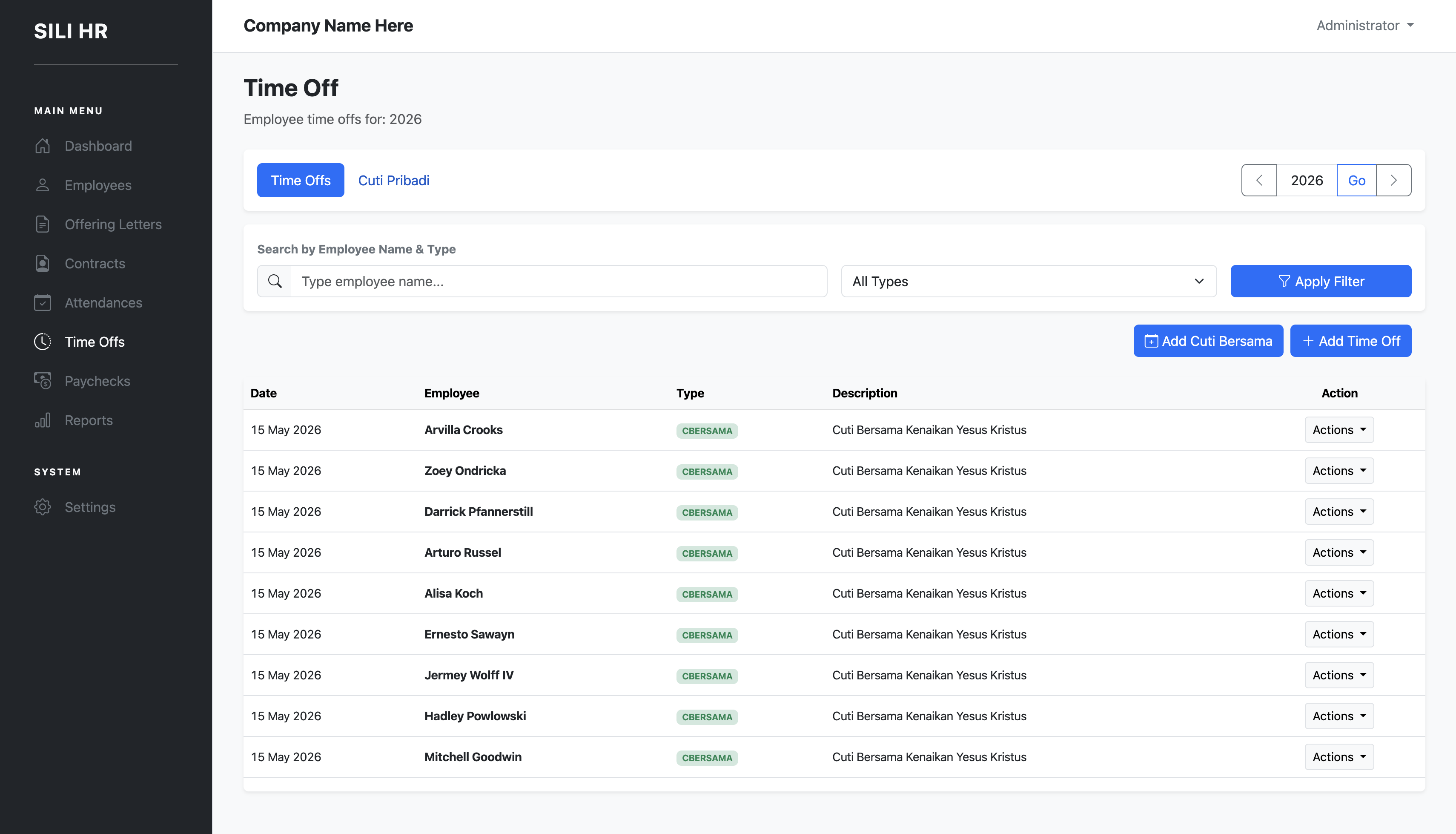Click CBERSAMA badge in Mitchell Goodwin row
The image size is (1456, 834).
tap(707, 758)
